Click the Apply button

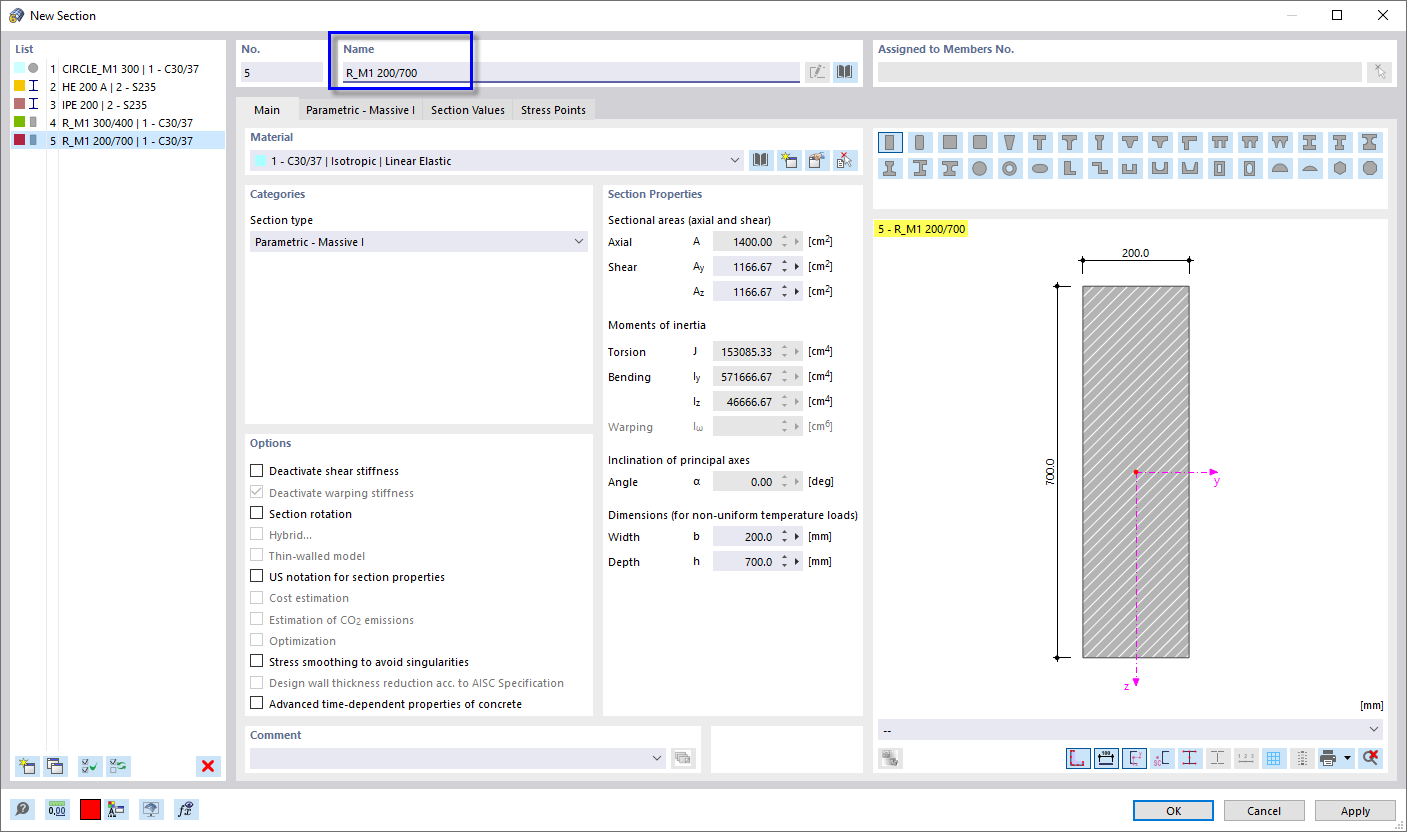(1355, 811)
